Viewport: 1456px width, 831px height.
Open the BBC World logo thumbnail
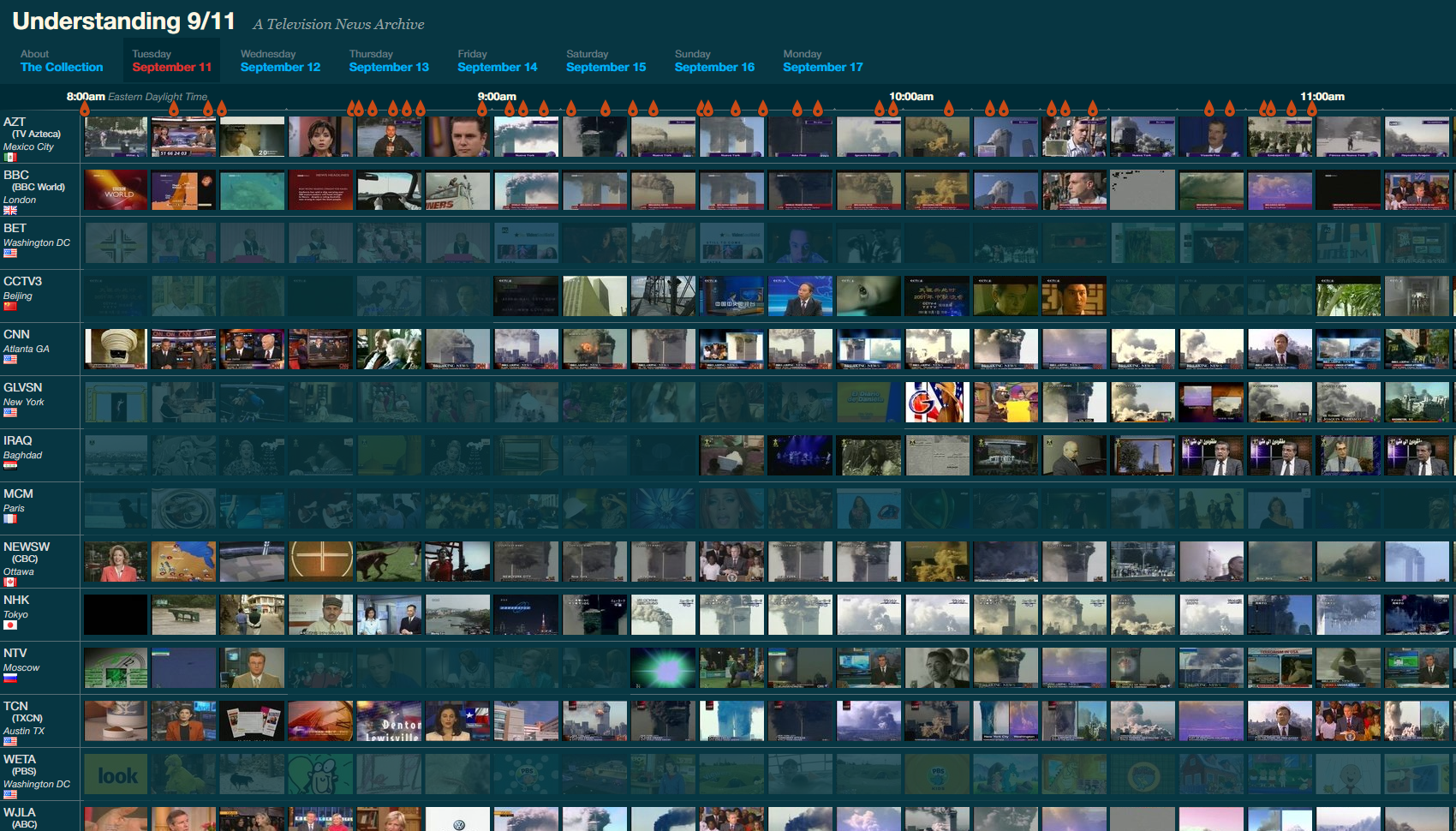[x=116, y=190]
